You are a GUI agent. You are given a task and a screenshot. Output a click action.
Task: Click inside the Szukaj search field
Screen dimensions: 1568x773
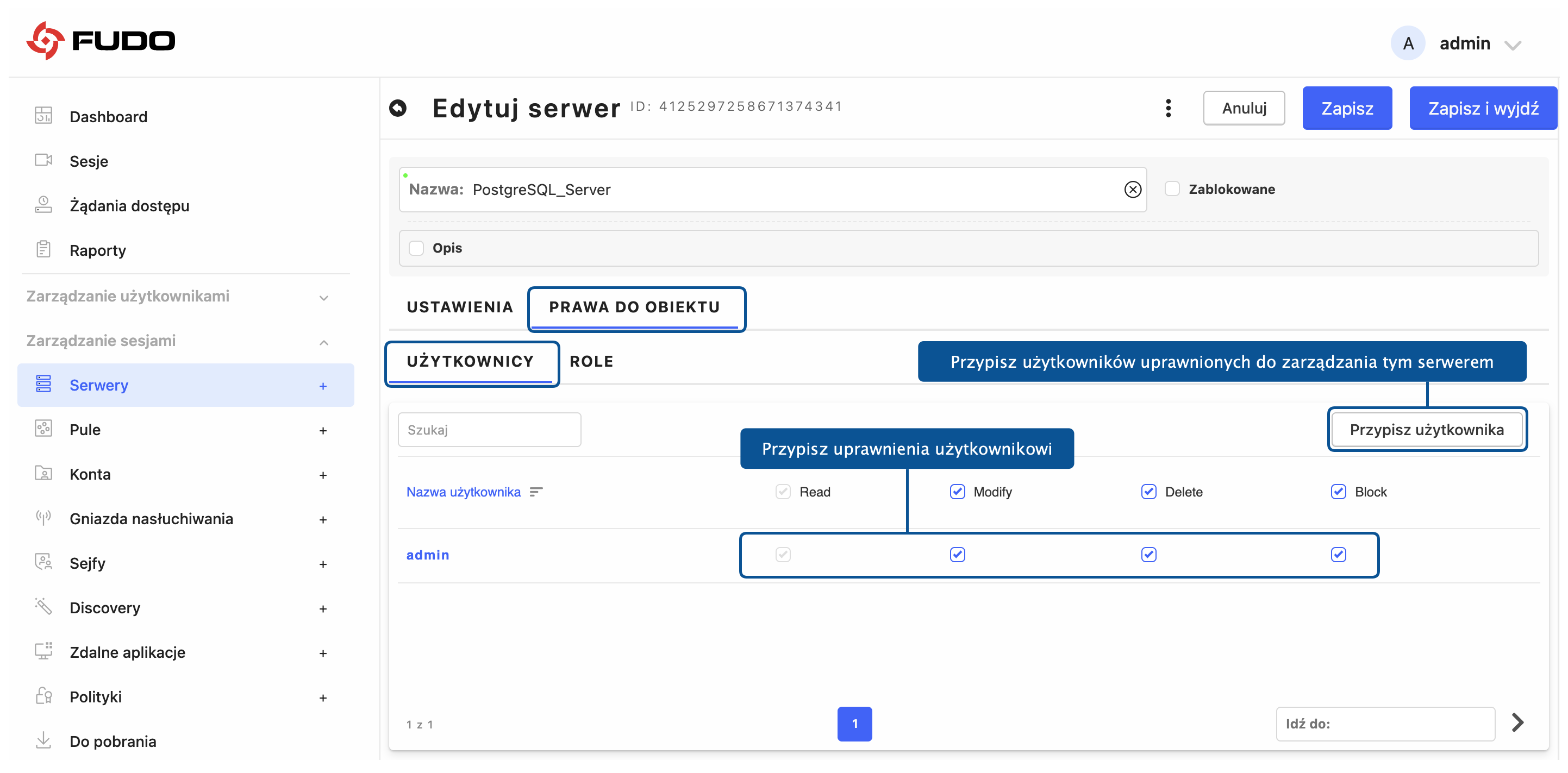click(x=489, y=429)
